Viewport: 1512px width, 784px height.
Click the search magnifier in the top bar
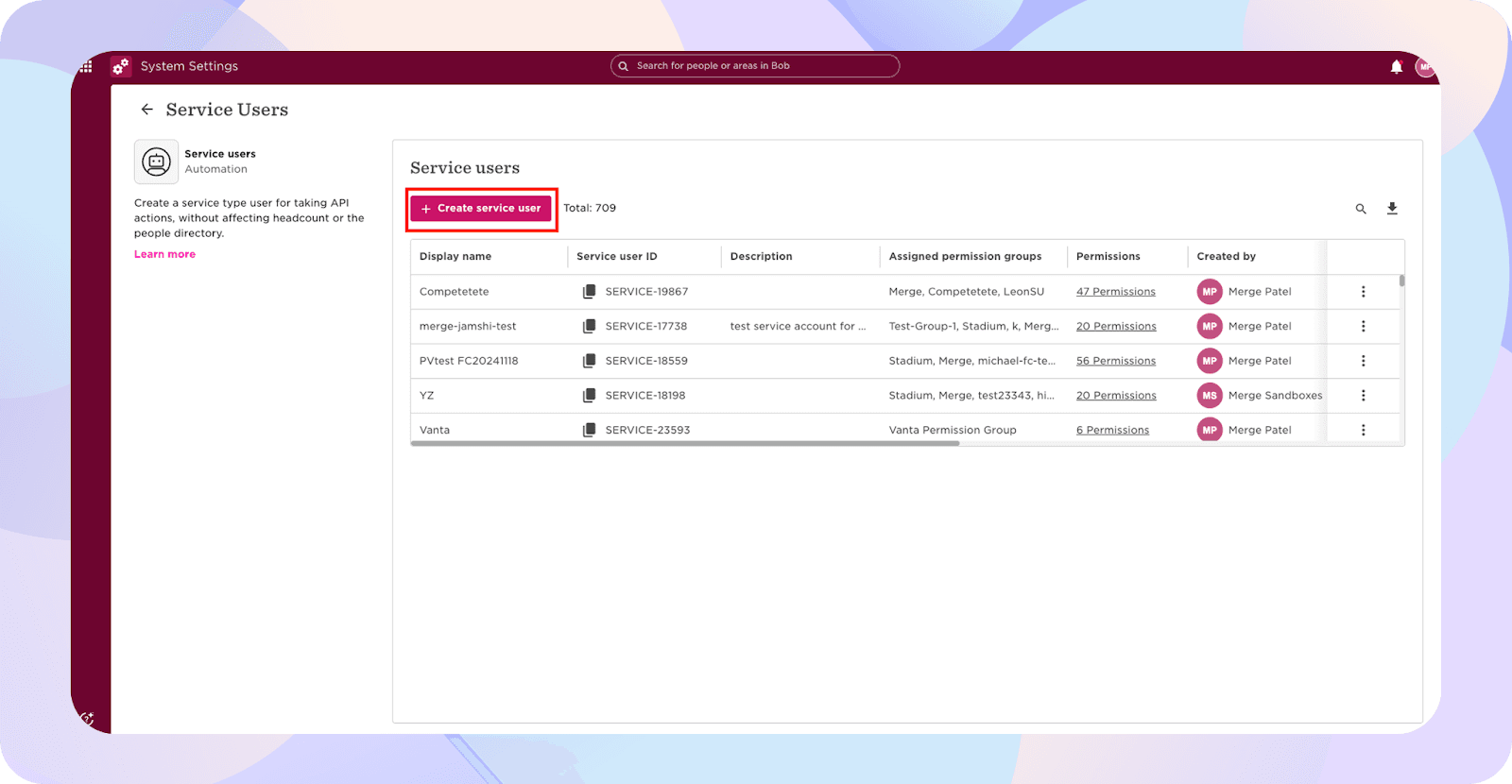tap(624, 66)
